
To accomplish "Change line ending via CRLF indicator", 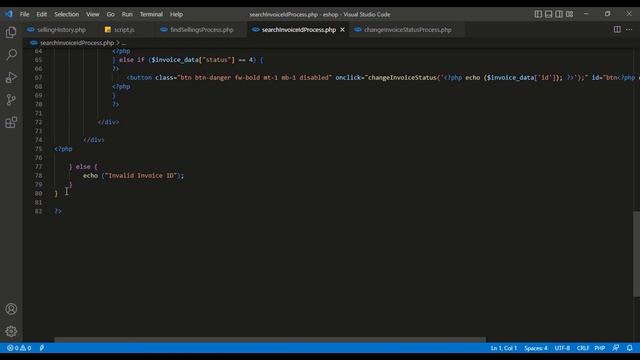I will pos(583,348).
